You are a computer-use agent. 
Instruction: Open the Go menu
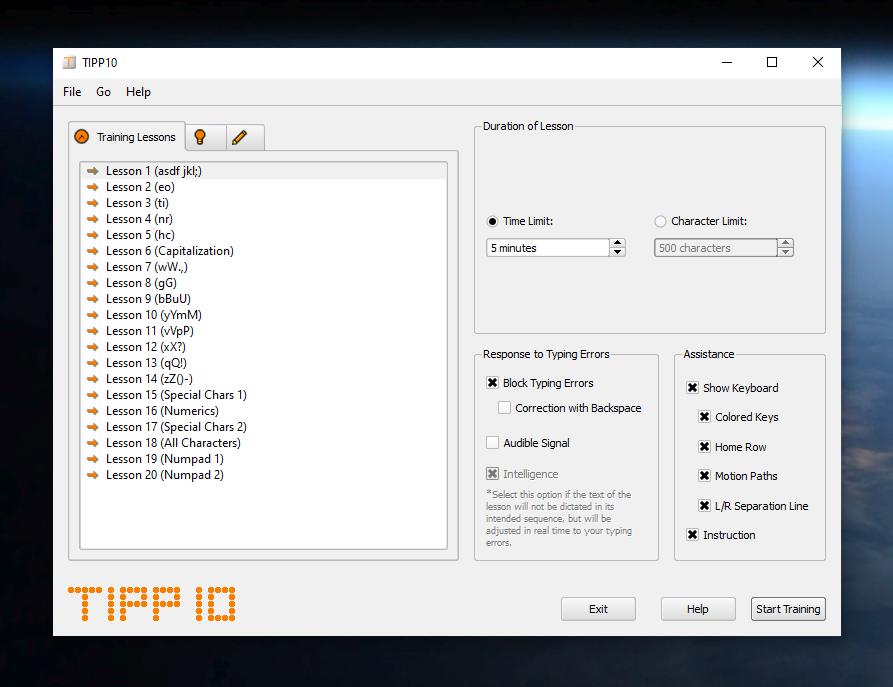(103, 92)
